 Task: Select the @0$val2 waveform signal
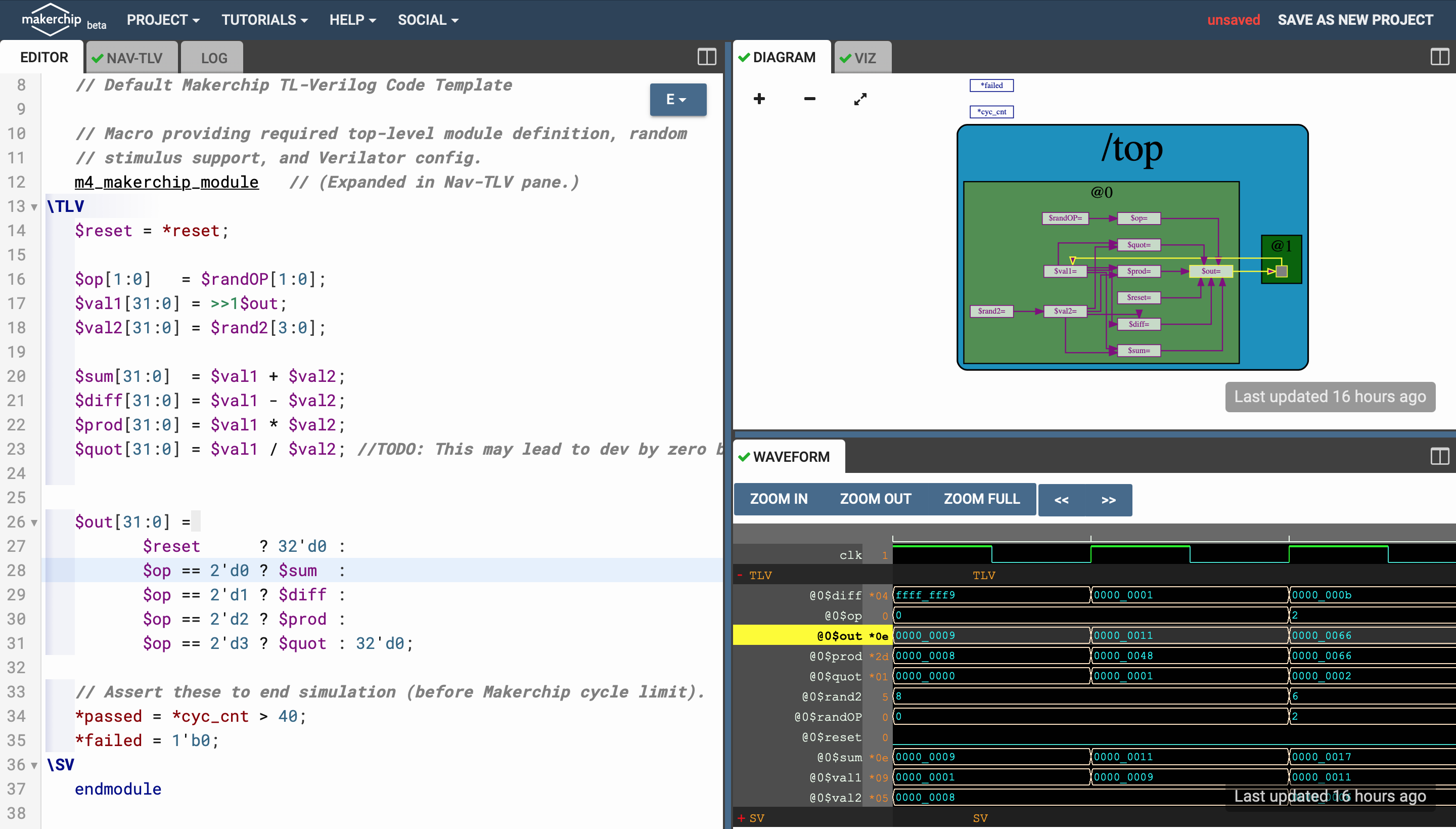pos(835,798)
